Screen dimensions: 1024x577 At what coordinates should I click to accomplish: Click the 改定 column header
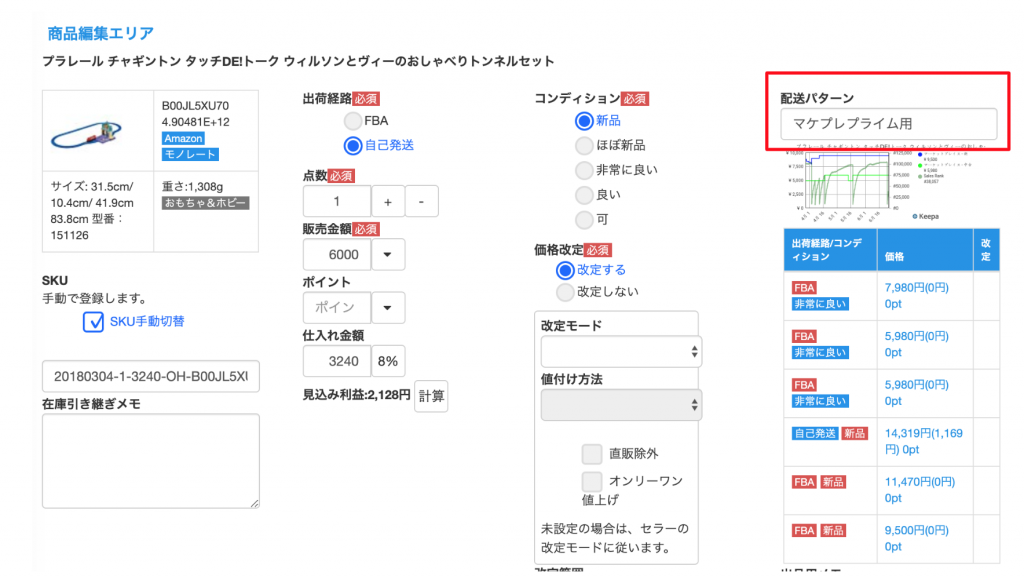coord(986,250)
